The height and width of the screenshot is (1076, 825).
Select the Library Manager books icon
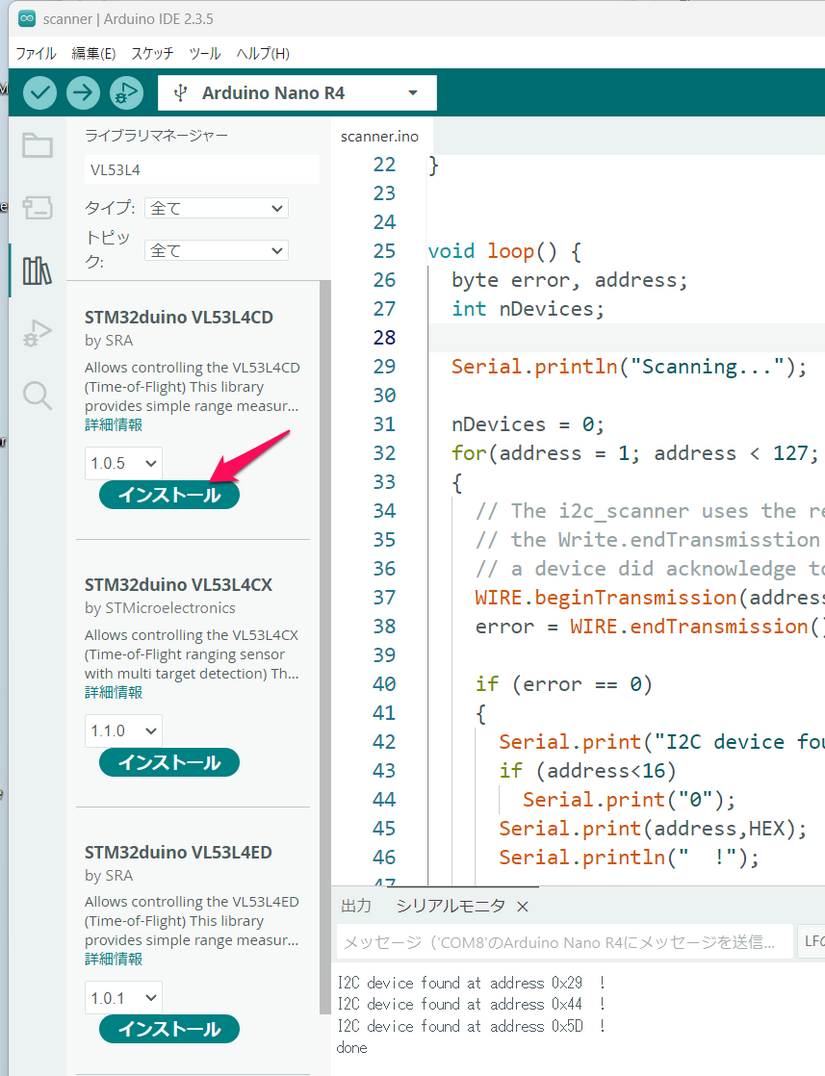coord(37,270)
